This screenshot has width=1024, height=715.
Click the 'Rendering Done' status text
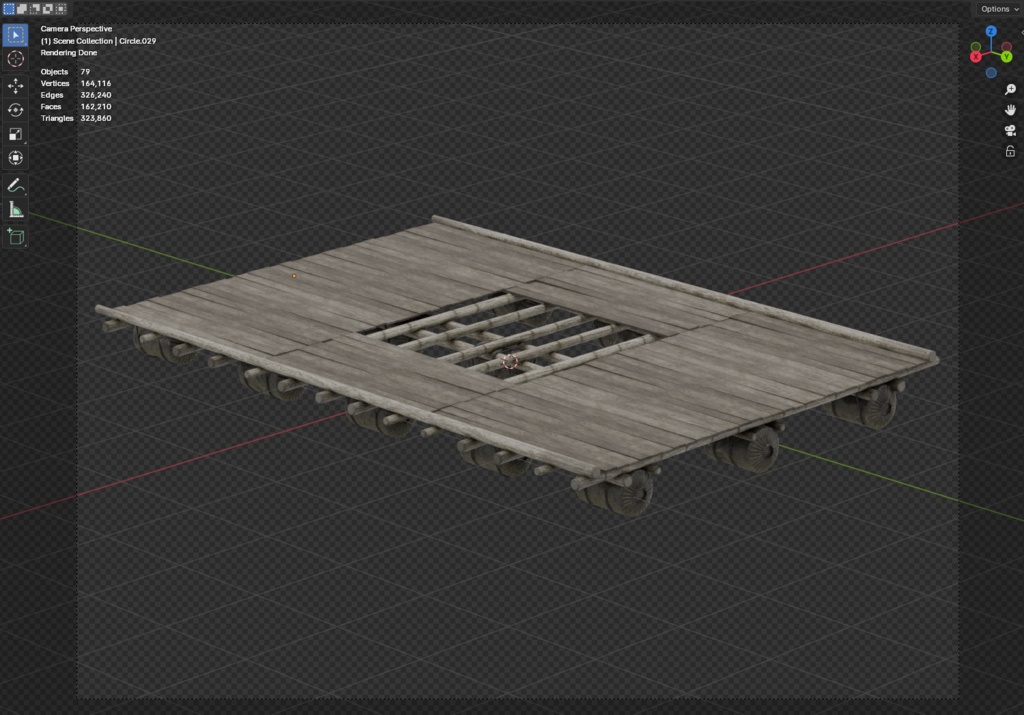coord(69,52)
